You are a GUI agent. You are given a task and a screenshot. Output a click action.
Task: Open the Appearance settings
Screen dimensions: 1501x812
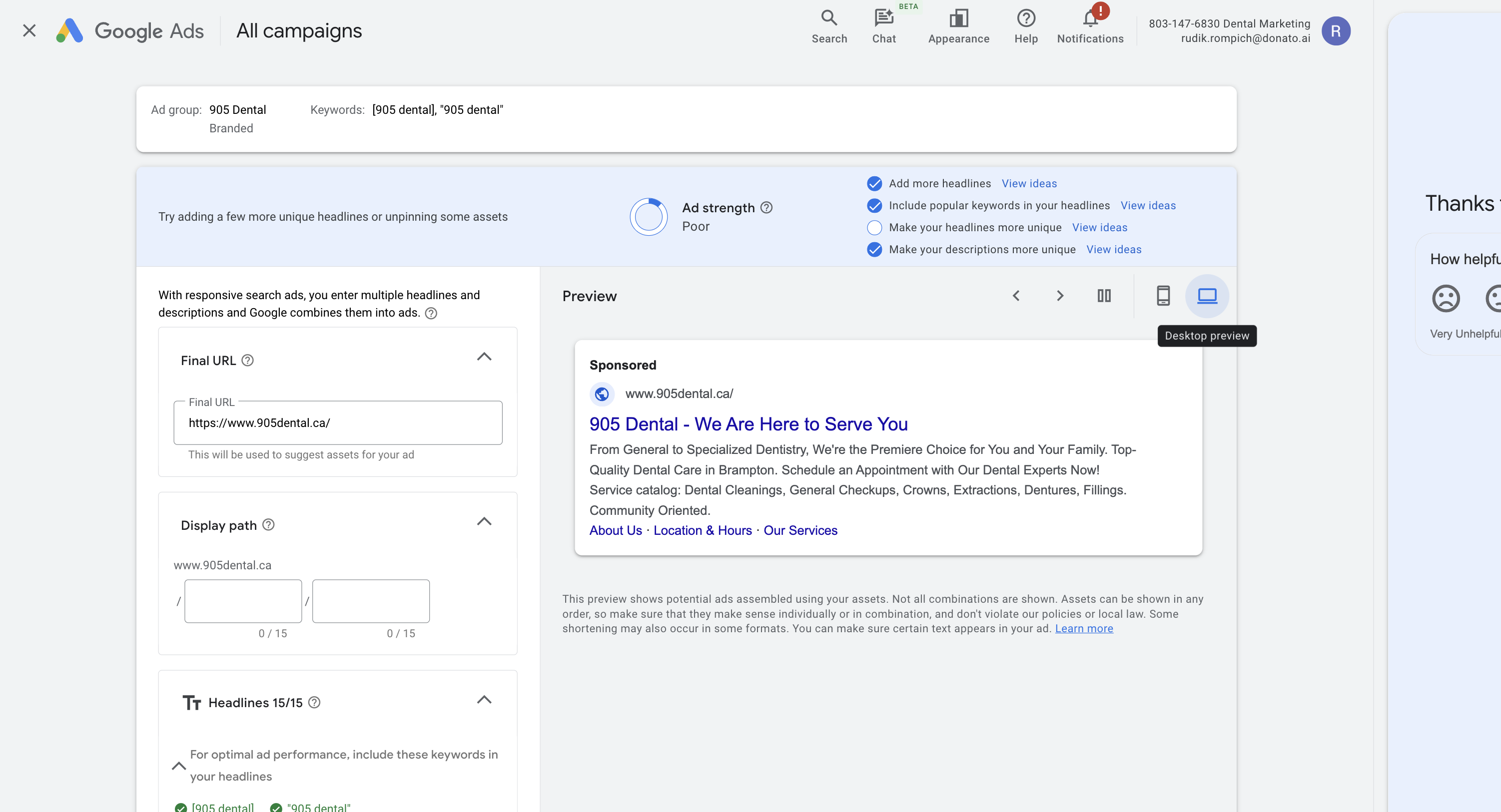pyautogui.click(x=958, y=26)
